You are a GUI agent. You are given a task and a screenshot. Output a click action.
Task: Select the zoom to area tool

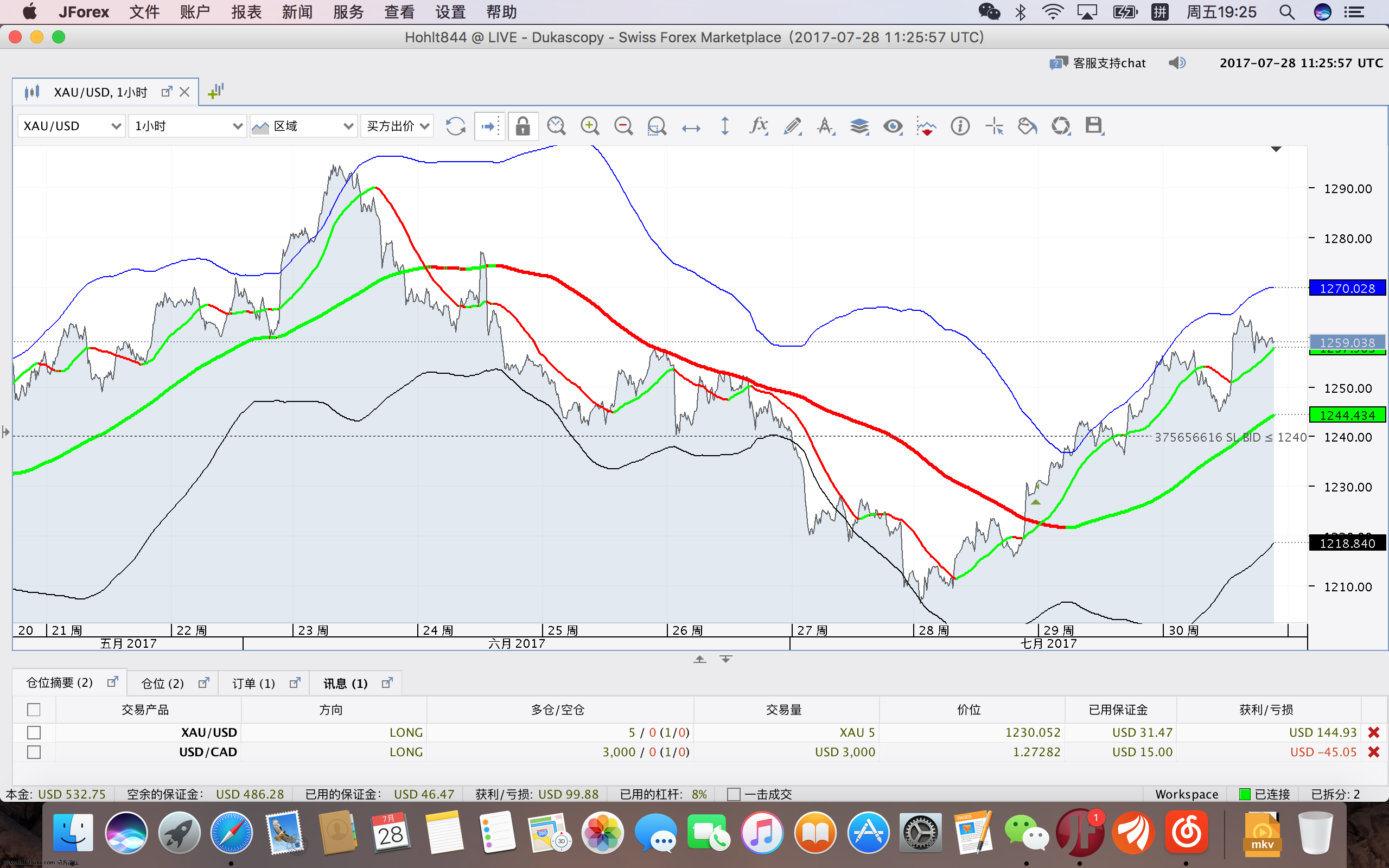tap(657, 126)
